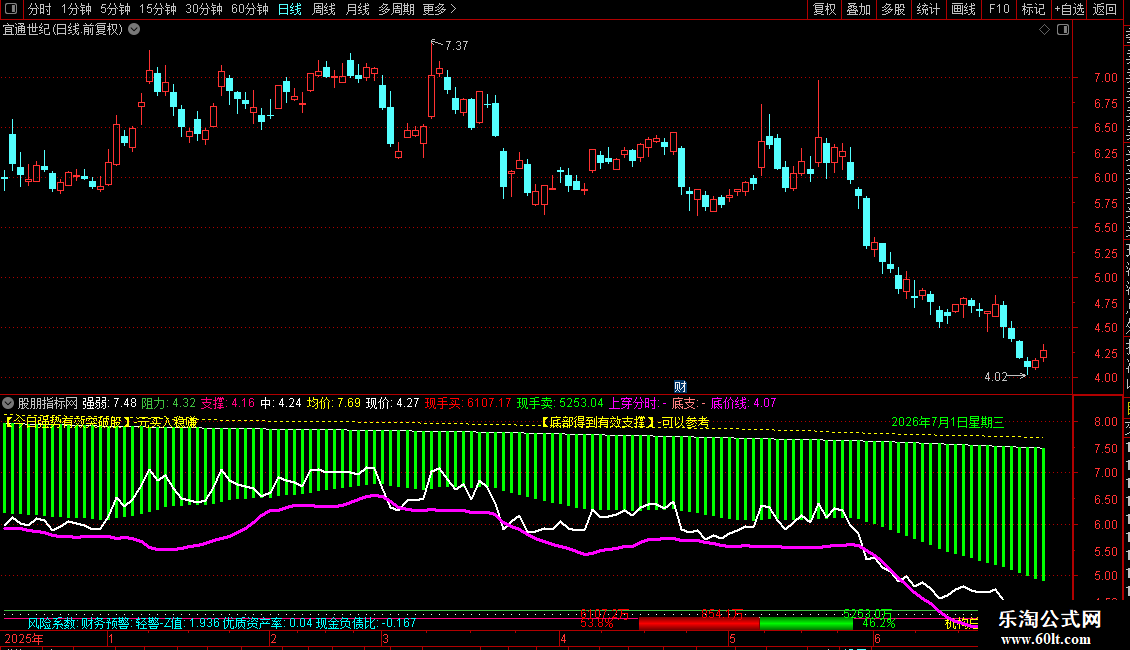
Task: Click the 风险系数 财务预警 status line
Action: [222, 623]
